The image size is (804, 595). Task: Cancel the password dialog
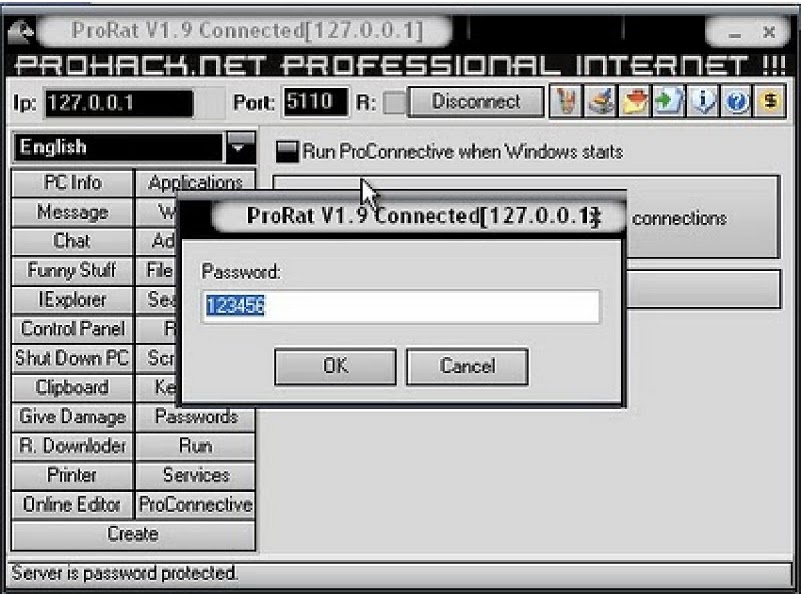(466, 366)
